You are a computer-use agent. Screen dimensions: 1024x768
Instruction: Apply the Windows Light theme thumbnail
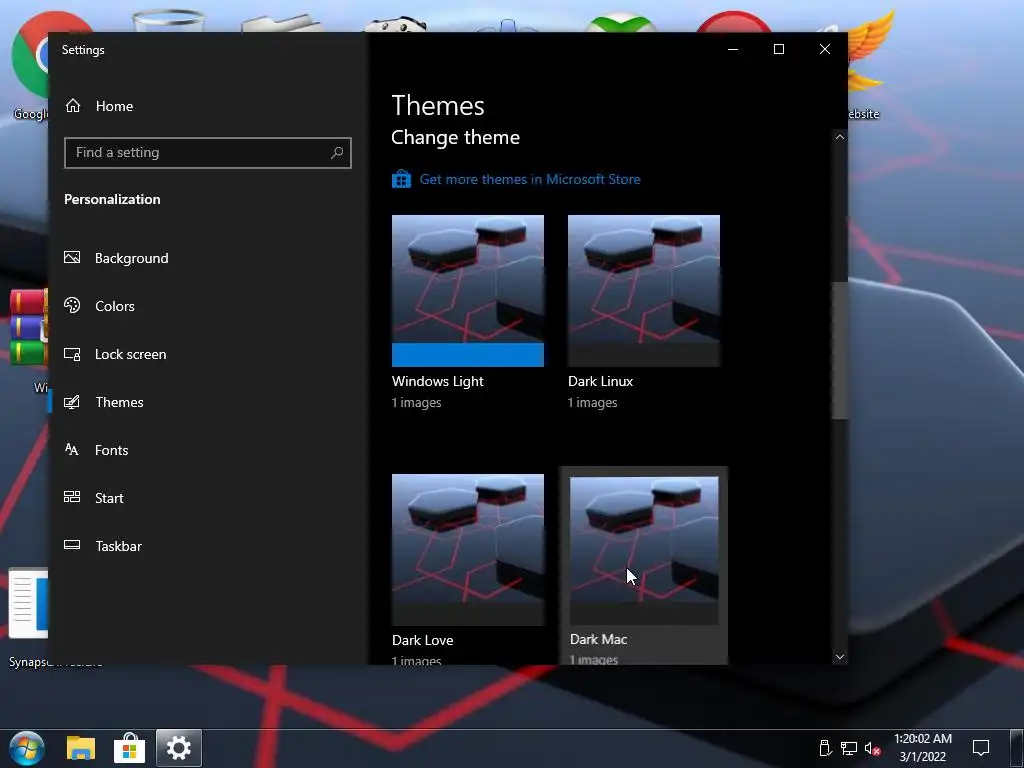click(x=468, y=291)
